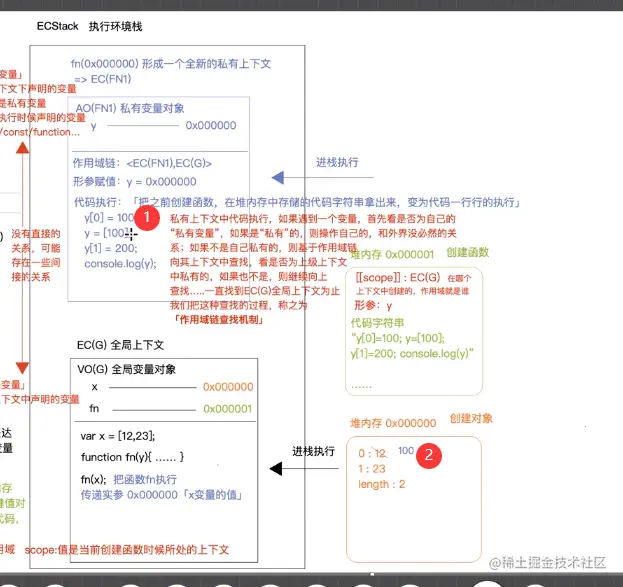
Task: Click the 'y = [100]' code line
Action: tap(107, 233)
